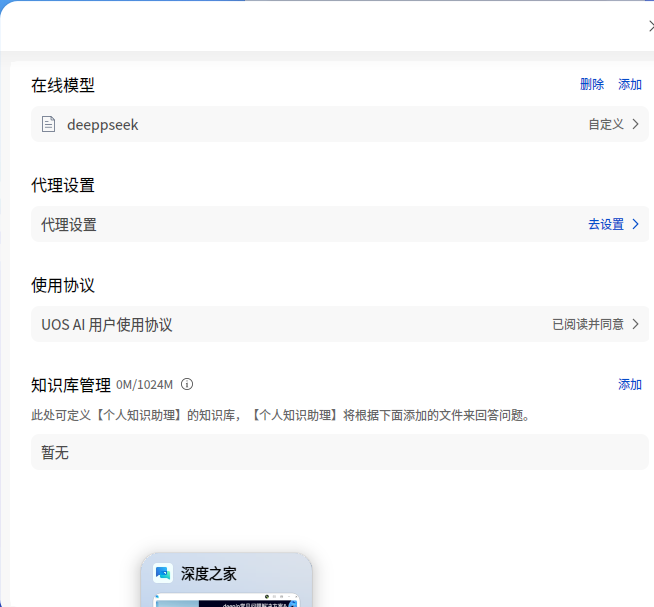This screenshot has height=607, width=654.
Task: Click 已阅读并同意 status text
Action: coord(588,325)
